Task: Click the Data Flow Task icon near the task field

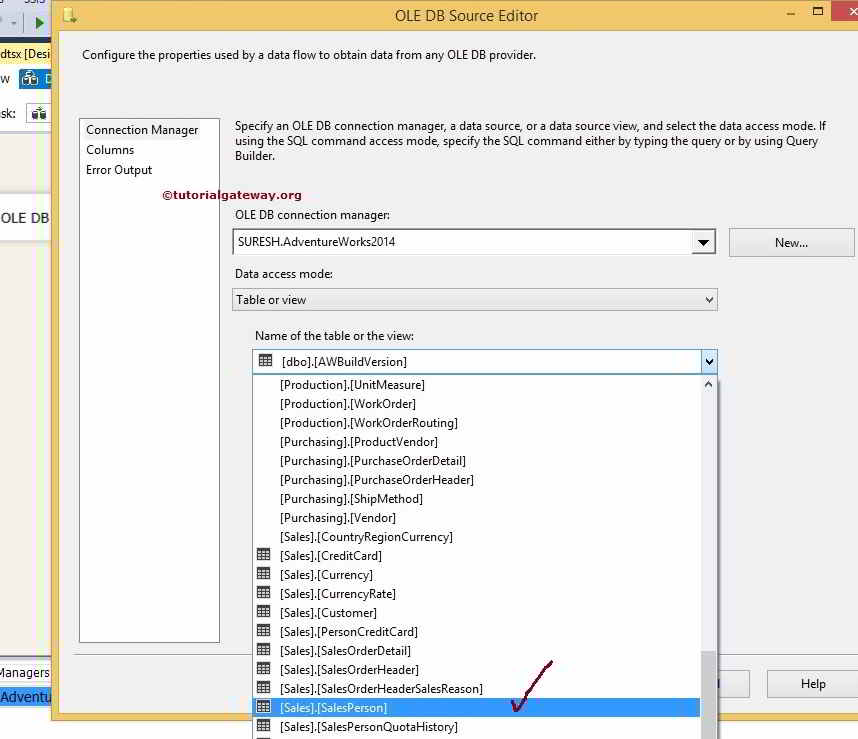Action: coord(37,113)
